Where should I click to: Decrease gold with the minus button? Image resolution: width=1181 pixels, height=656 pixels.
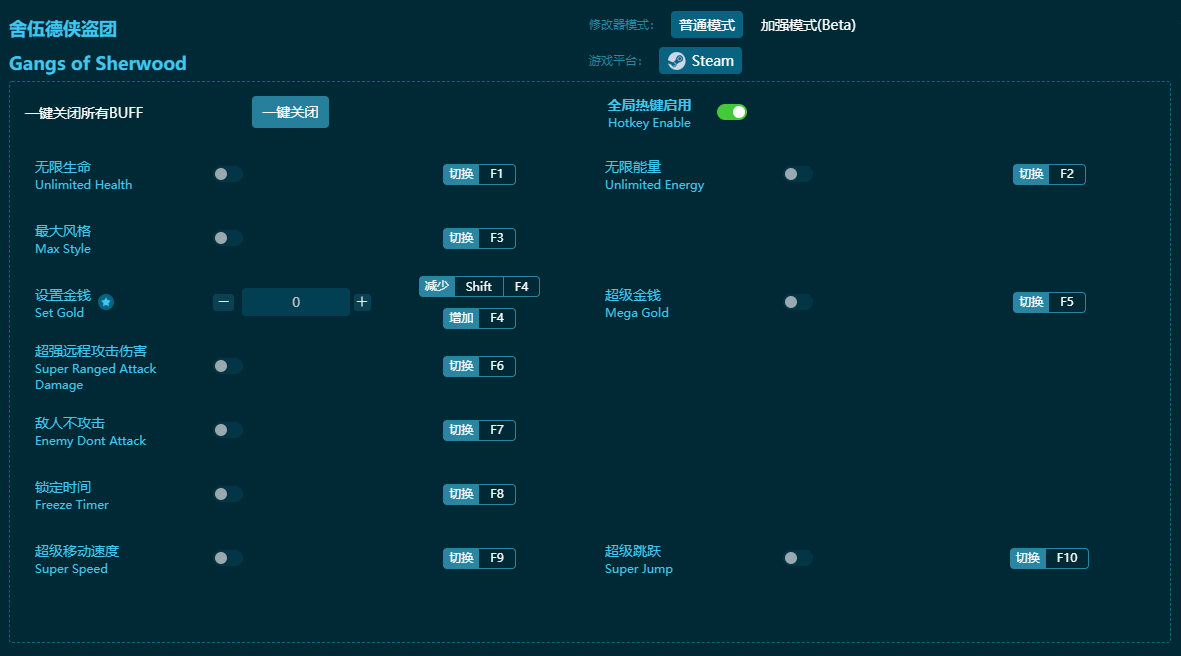(x=224, y=302)
